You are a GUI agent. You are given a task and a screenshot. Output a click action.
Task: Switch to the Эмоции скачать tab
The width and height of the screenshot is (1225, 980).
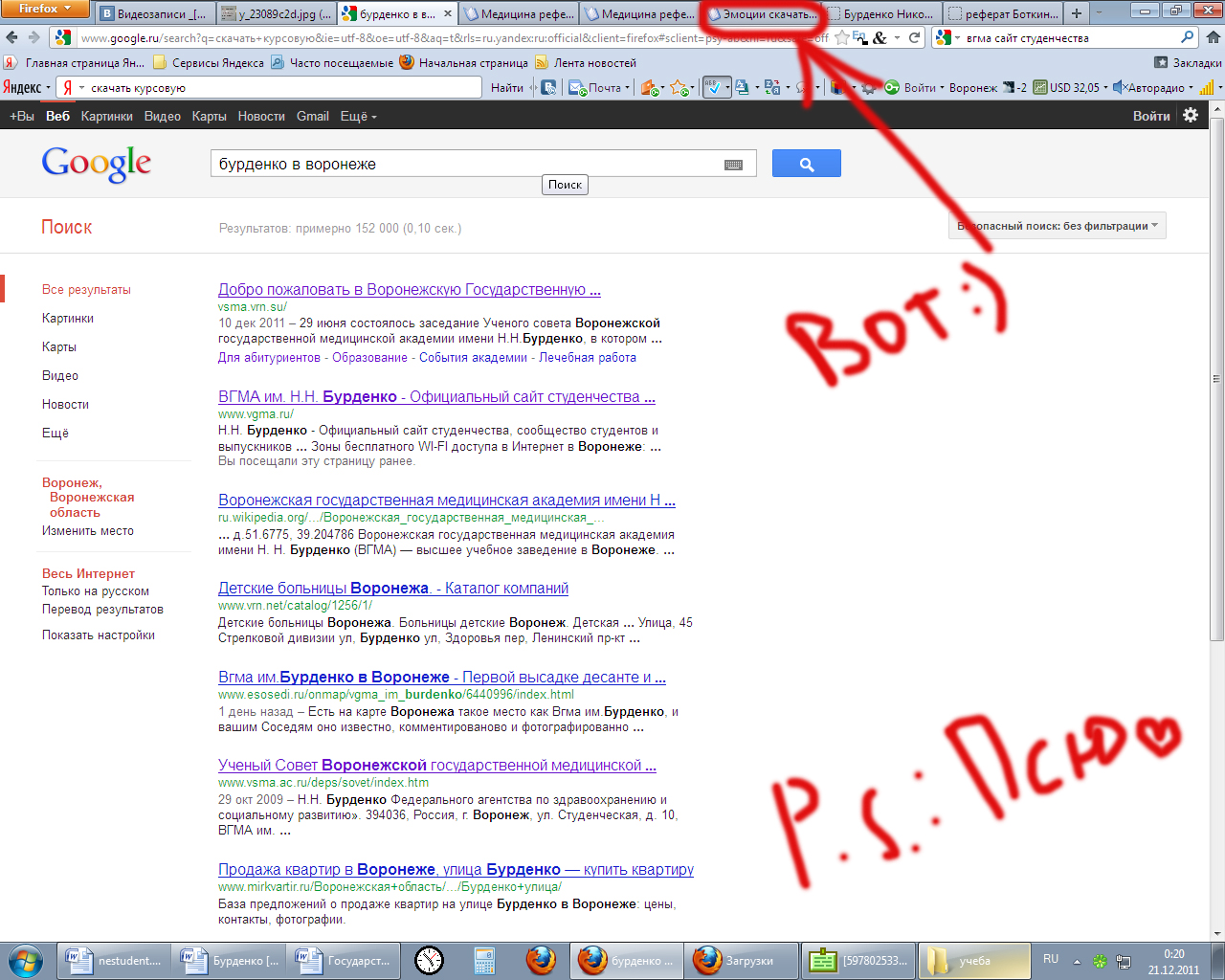(x=763, y=13)
